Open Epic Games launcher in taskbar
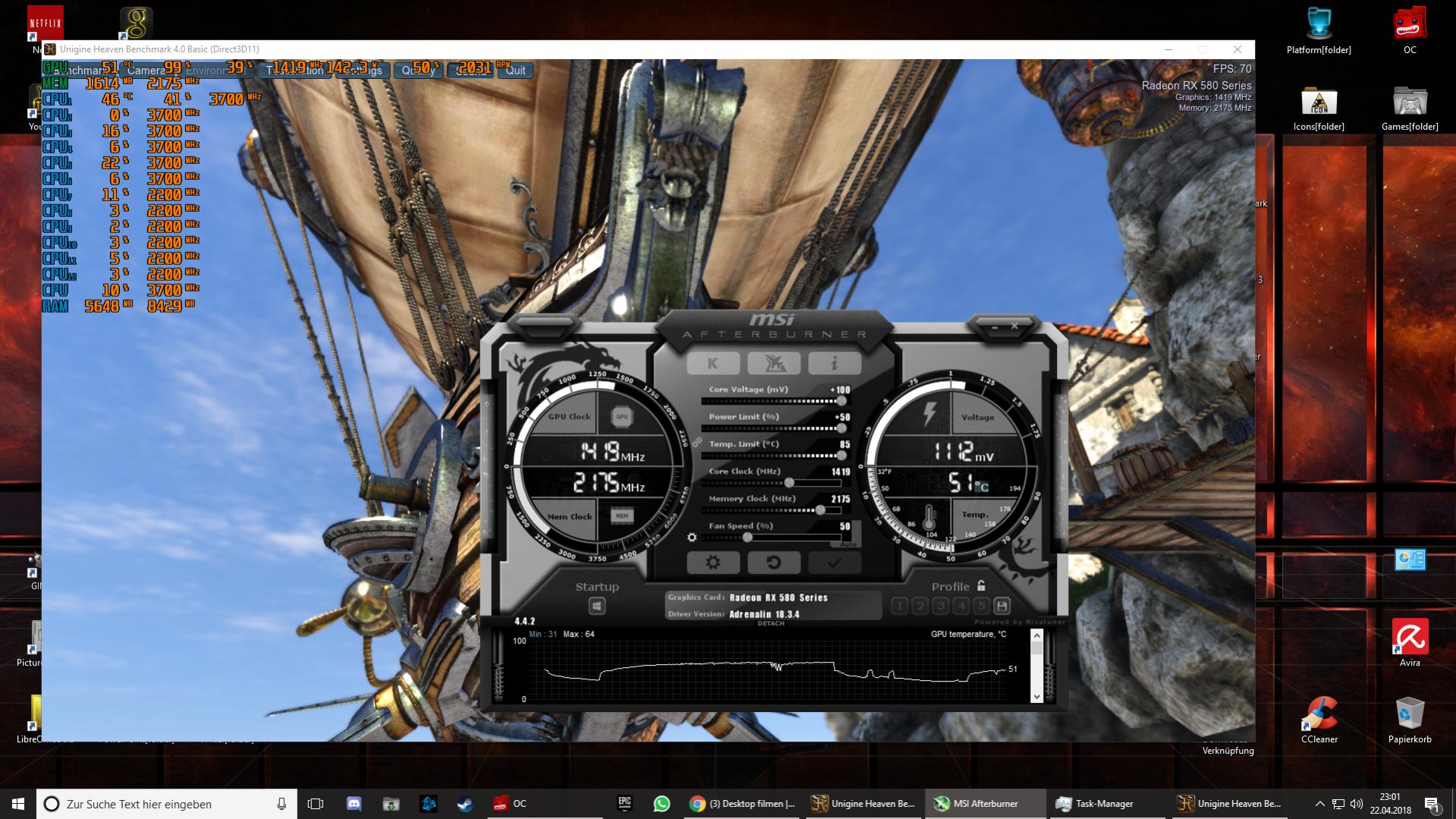The image size is (1456, 819). pos(624,804)
